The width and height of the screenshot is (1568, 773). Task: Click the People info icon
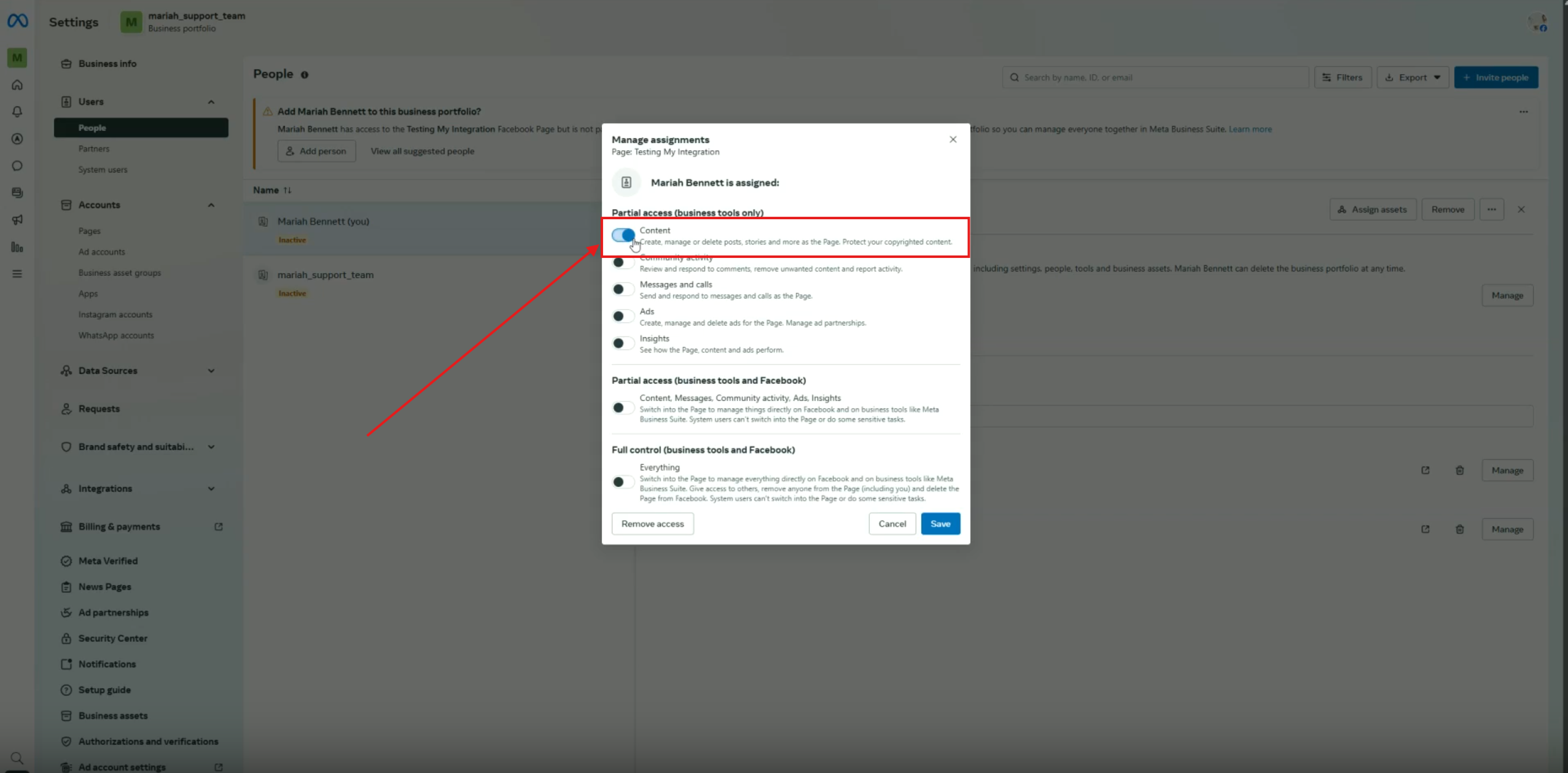[304, 75]
